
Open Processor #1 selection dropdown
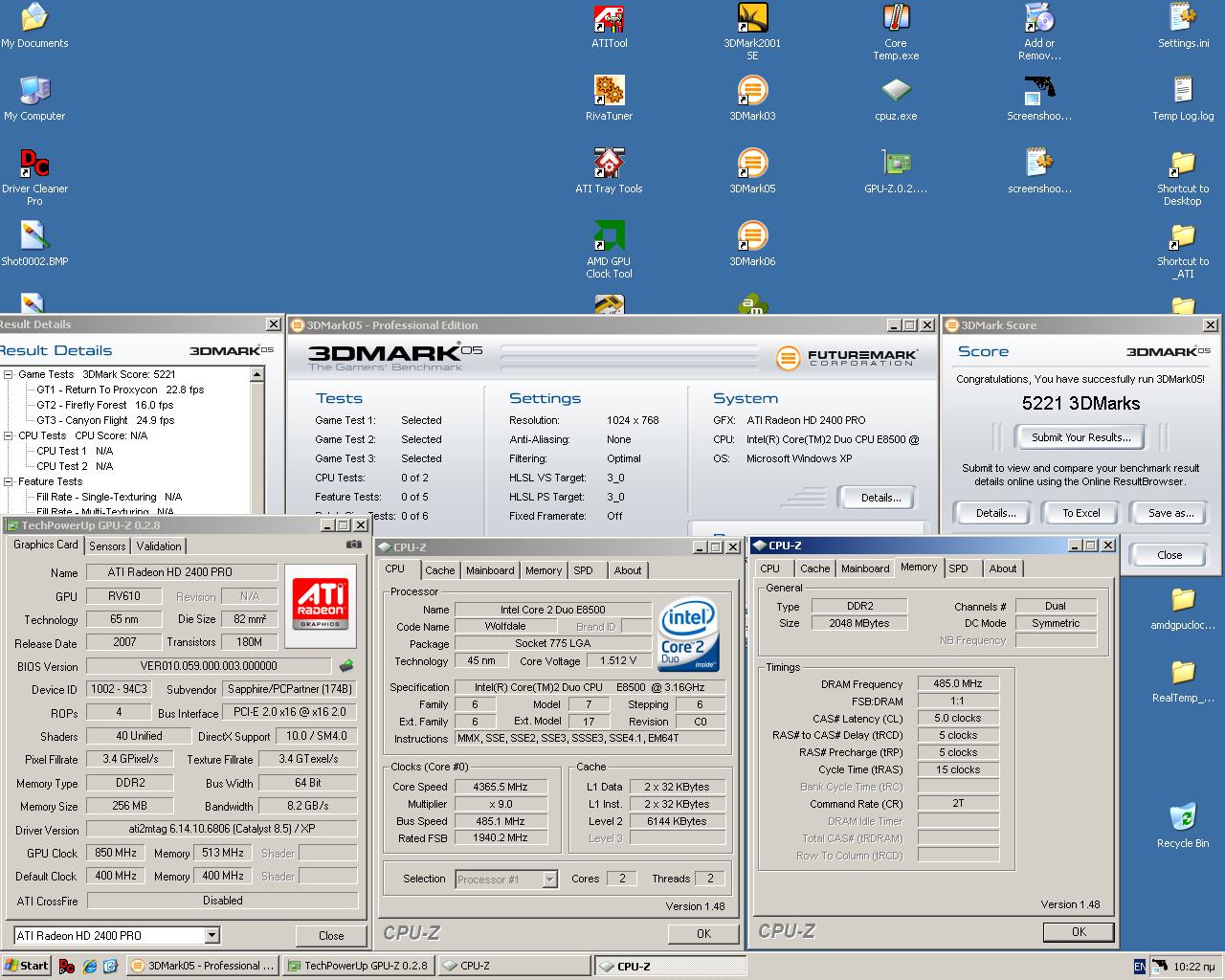[549, 879]
